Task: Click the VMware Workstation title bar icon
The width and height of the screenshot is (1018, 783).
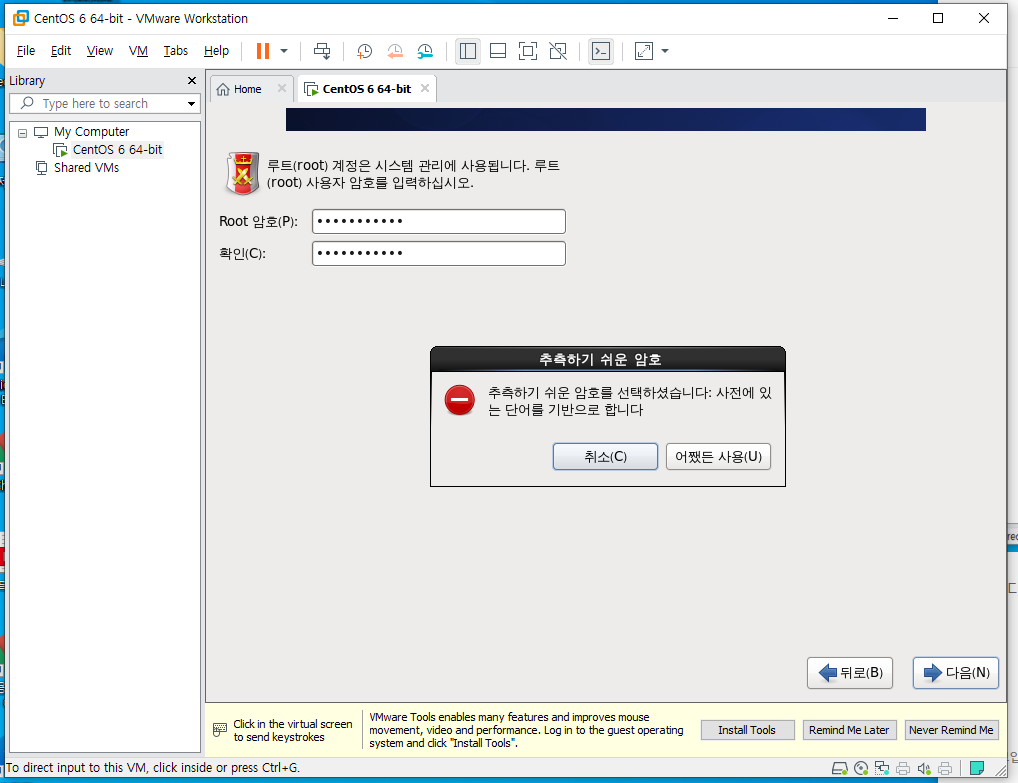Action: pyautogui.click(x=20, y=18)
